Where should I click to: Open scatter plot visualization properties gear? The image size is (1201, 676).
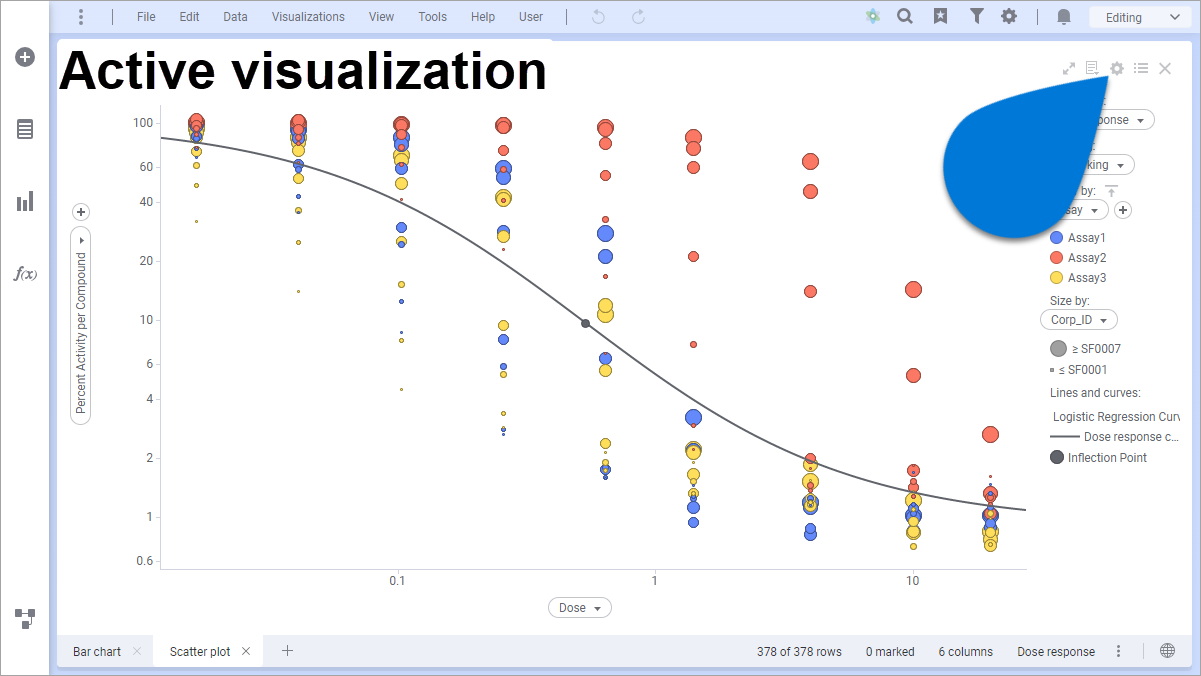click(1115, 68)
